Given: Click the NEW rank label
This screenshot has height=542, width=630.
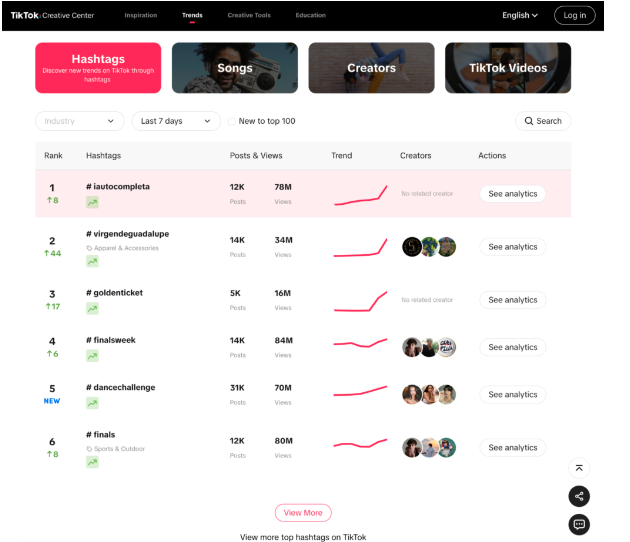Looking at the screenshot, I should click(52, 401).
